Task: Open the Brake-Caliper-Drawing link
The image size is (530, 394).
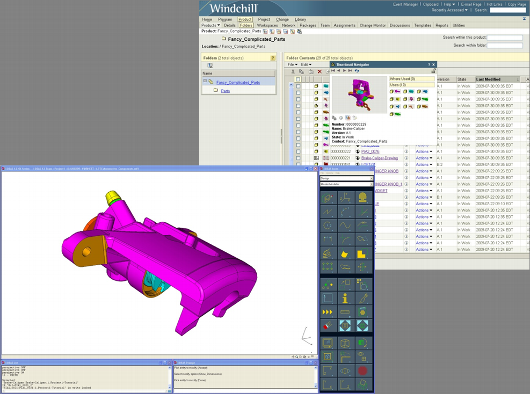Action: pyautogui.click(x=380, y=158)
